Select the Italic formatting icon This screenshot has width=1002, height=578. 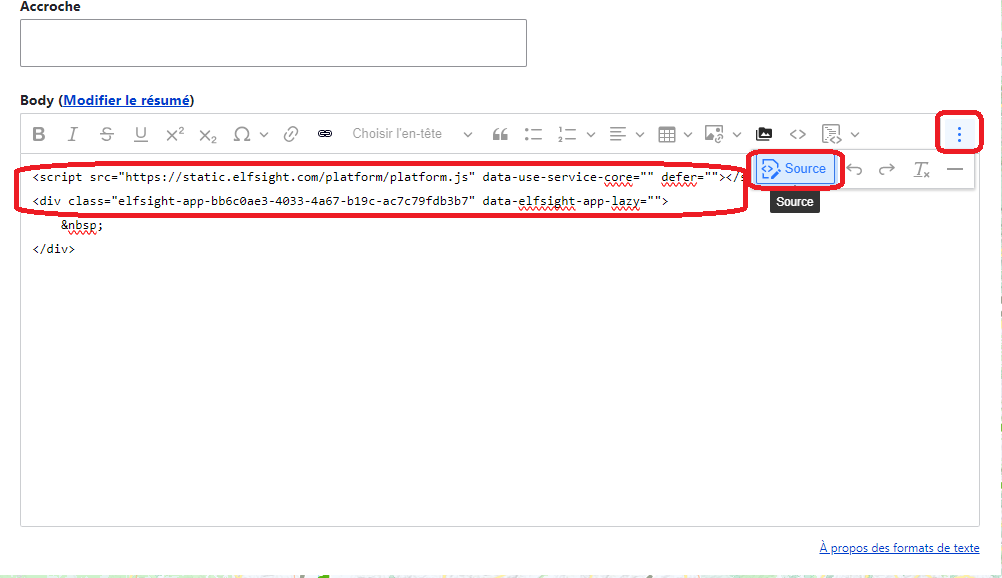(72, 133)
